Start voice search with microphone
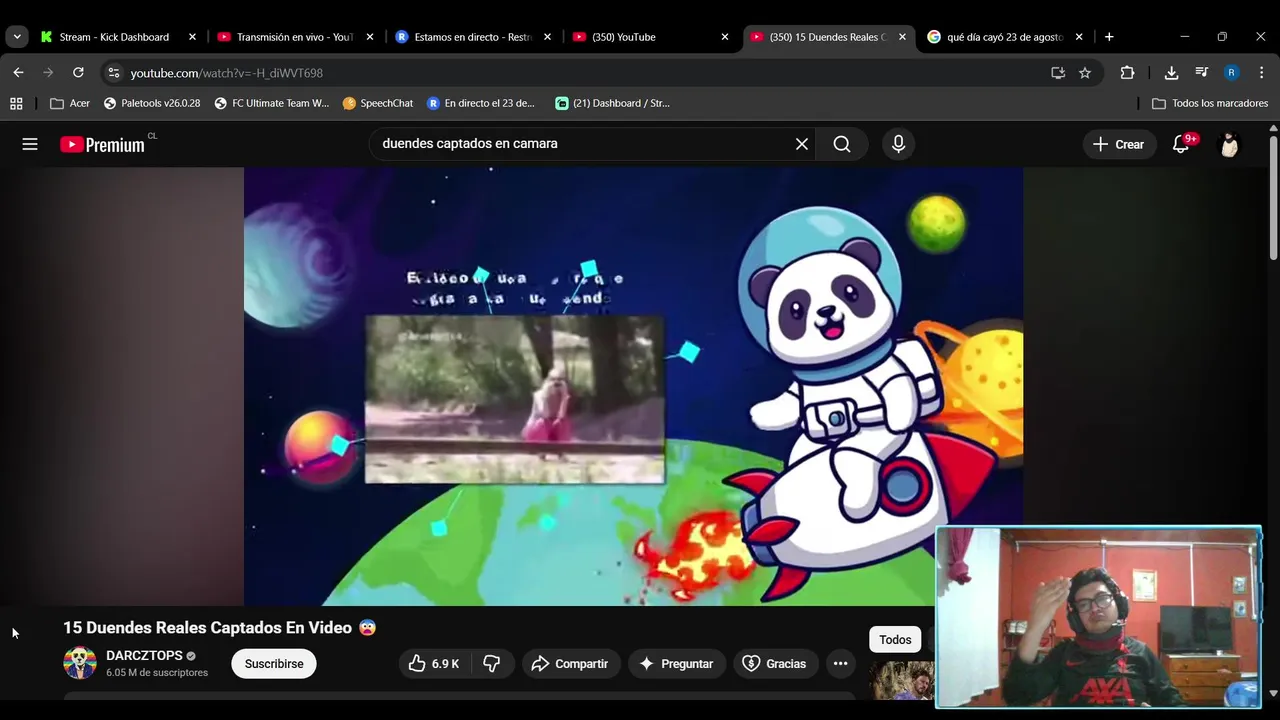 point(898,144)
